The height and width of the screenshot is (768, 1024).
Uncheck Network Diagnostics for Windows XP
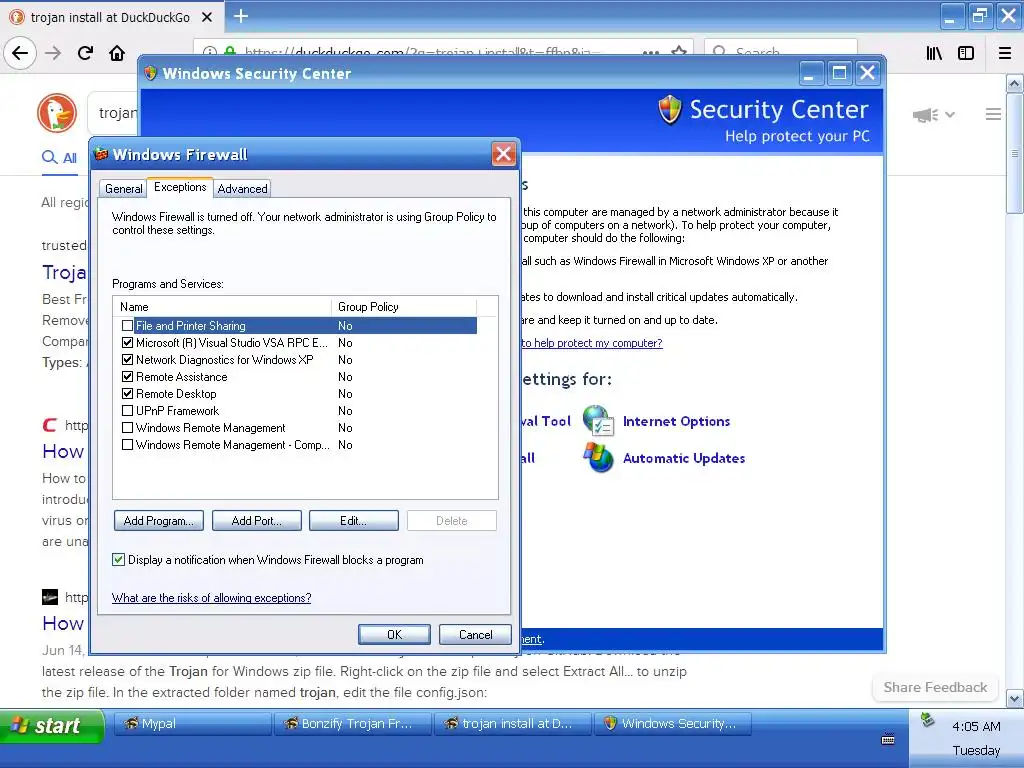(x=127, y=359)
